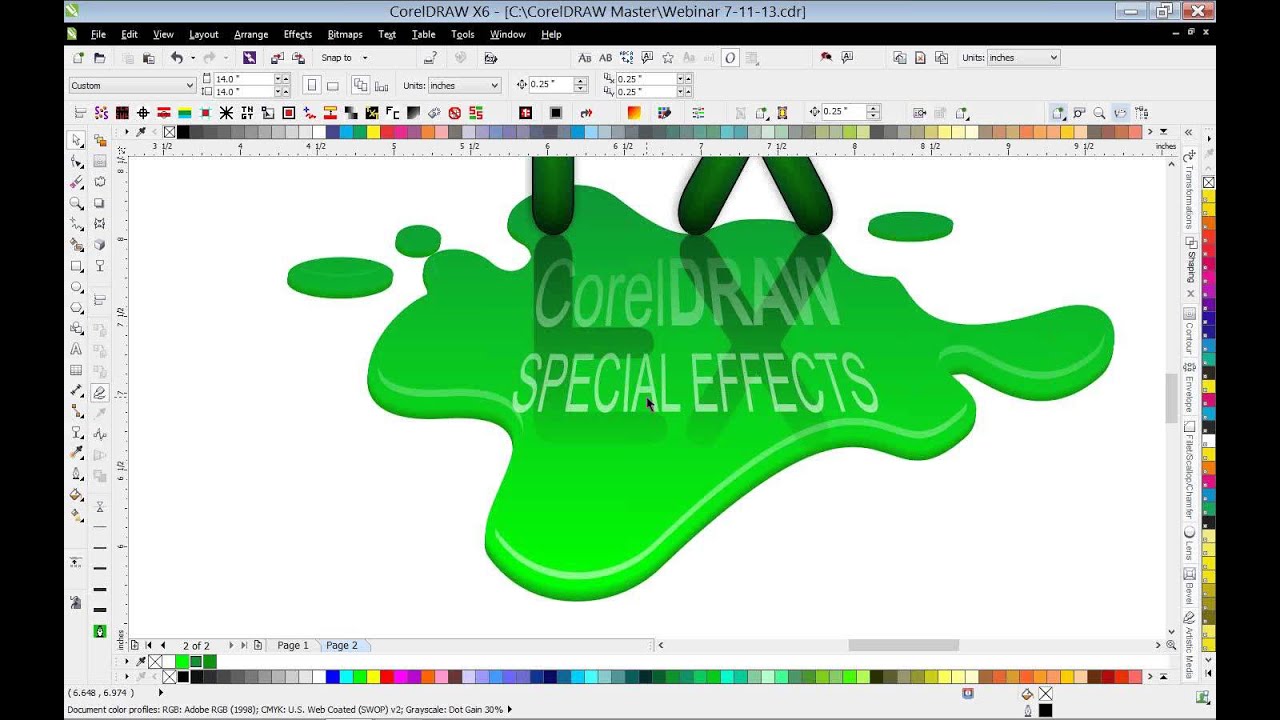Click the duplicate distance x field 0.25
Screen dimensions: 1280x720
point(646,78)
